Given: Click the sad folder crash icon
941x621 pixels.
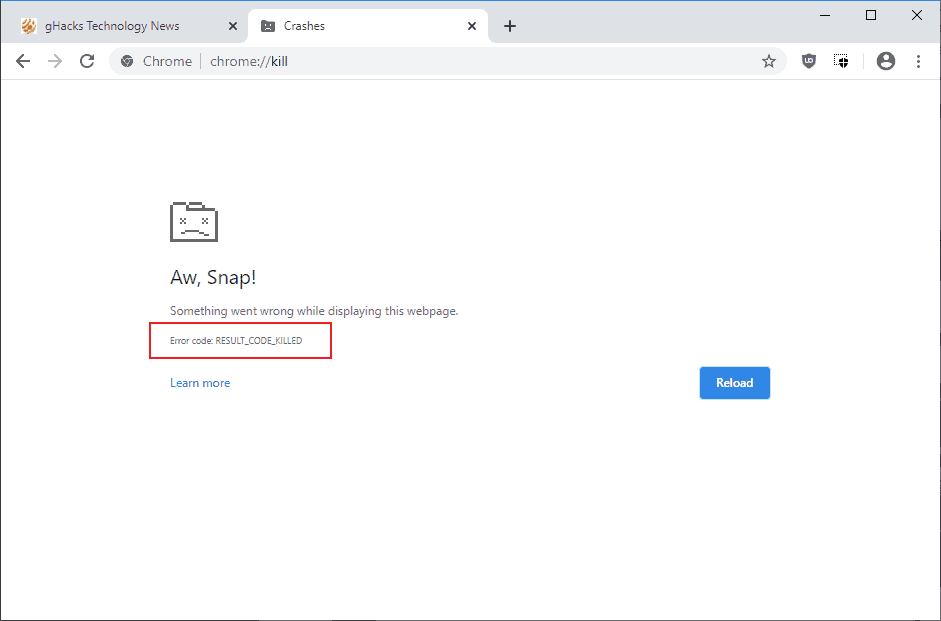Looking at the screenshot, I should 194,222.
